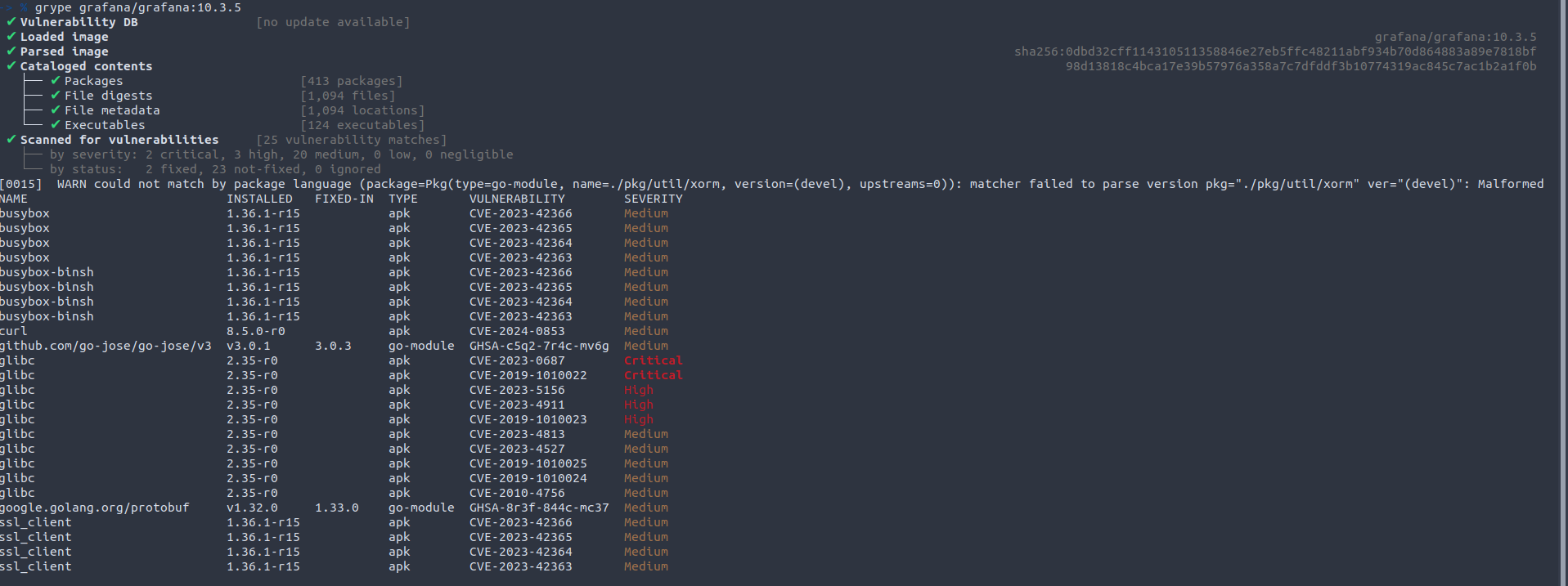Image resolution: width=1568 pixels, height=586 pixels.
Task: Click the 'Parsed image' line
Action: 64,51
